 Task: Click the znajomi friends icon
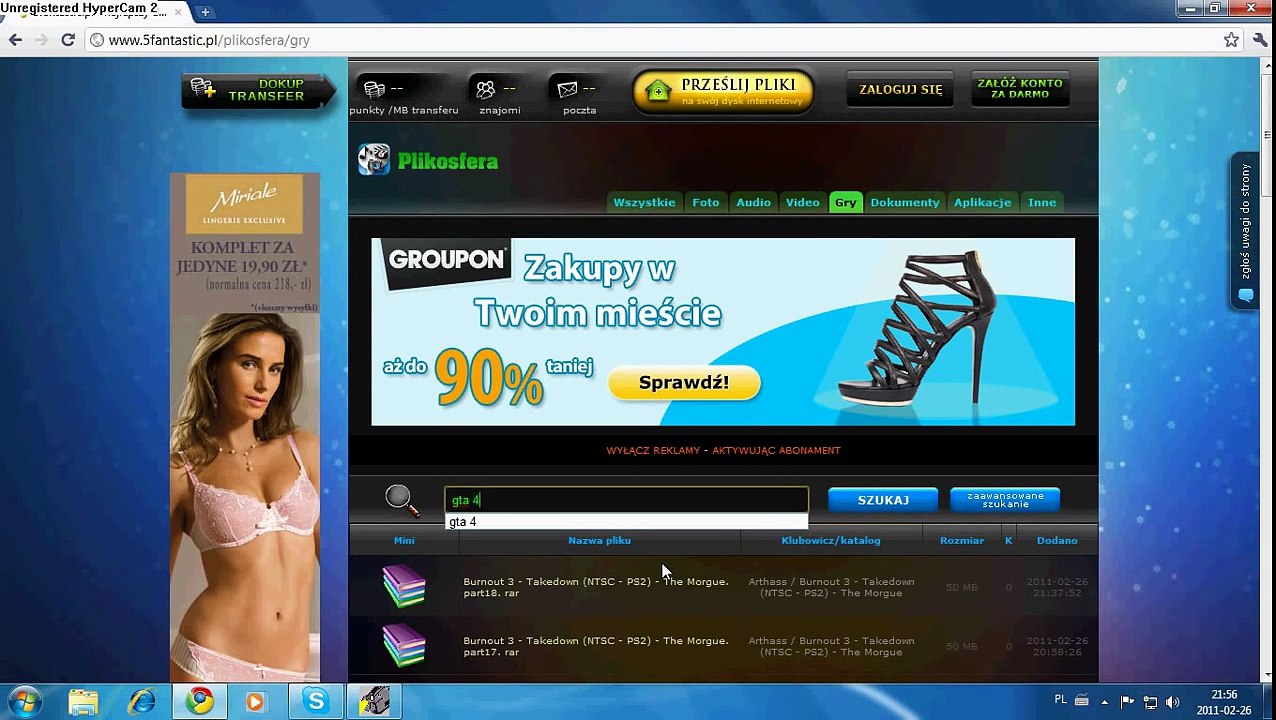pyautogui.click(x=486, y=89)
